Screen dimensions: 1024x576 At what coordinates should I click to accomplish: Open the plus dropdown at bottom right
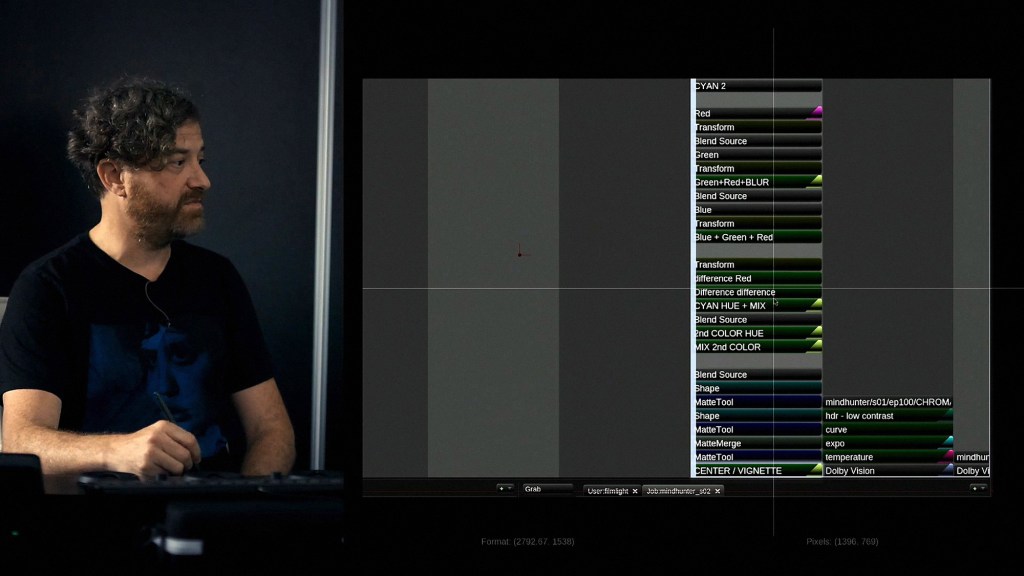click(978, 489)
